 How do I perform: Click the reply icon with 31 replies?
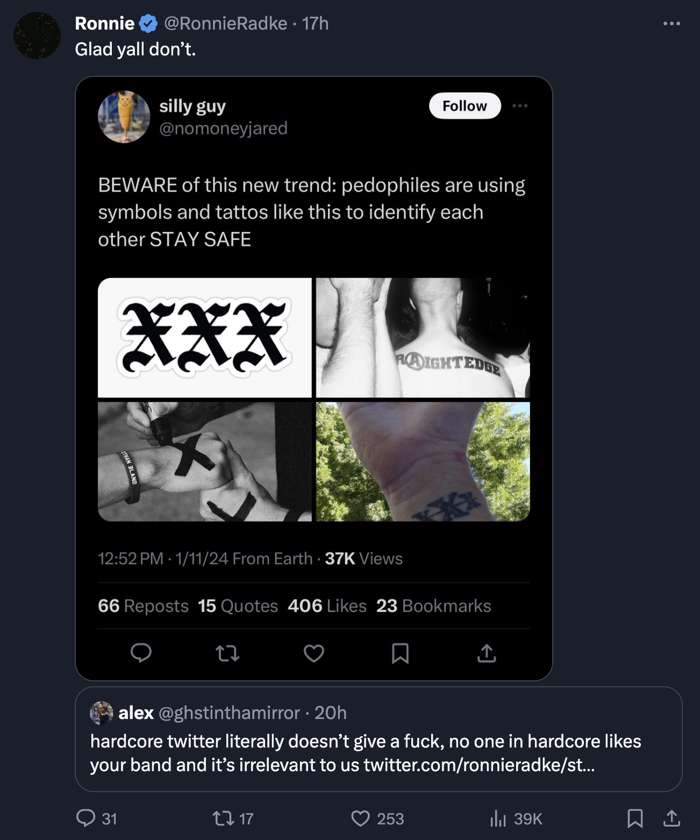coord(87,818)
